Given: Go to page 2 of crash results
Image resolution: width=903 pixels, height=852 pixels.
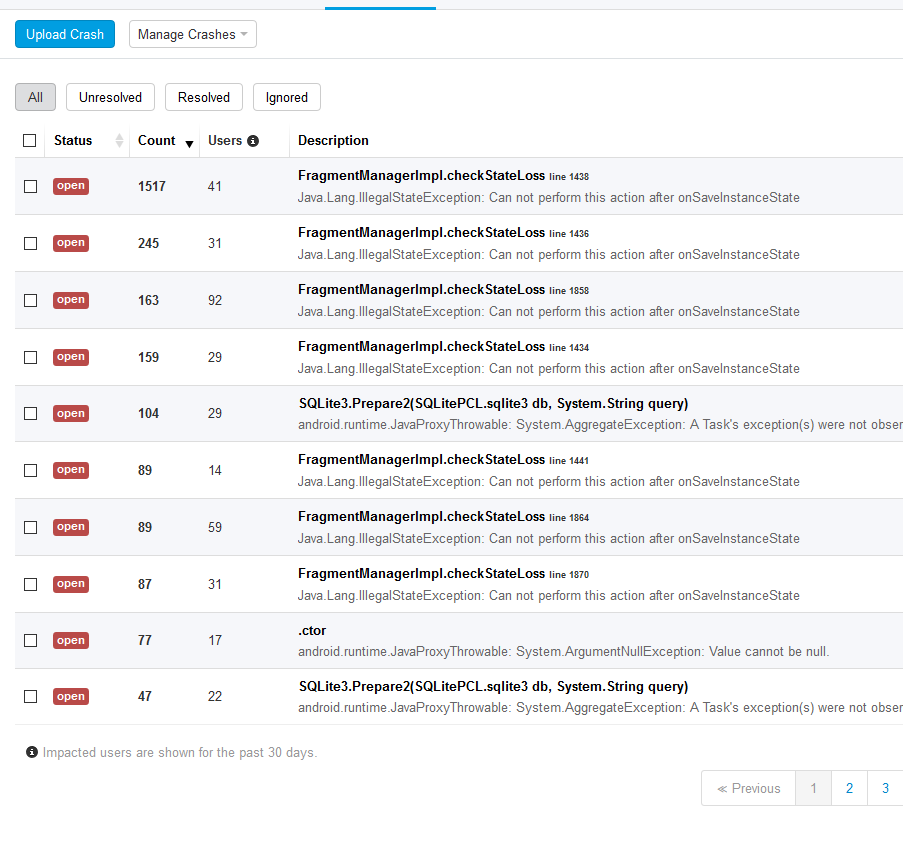Looking at the screenshot, I should (849, 788).
